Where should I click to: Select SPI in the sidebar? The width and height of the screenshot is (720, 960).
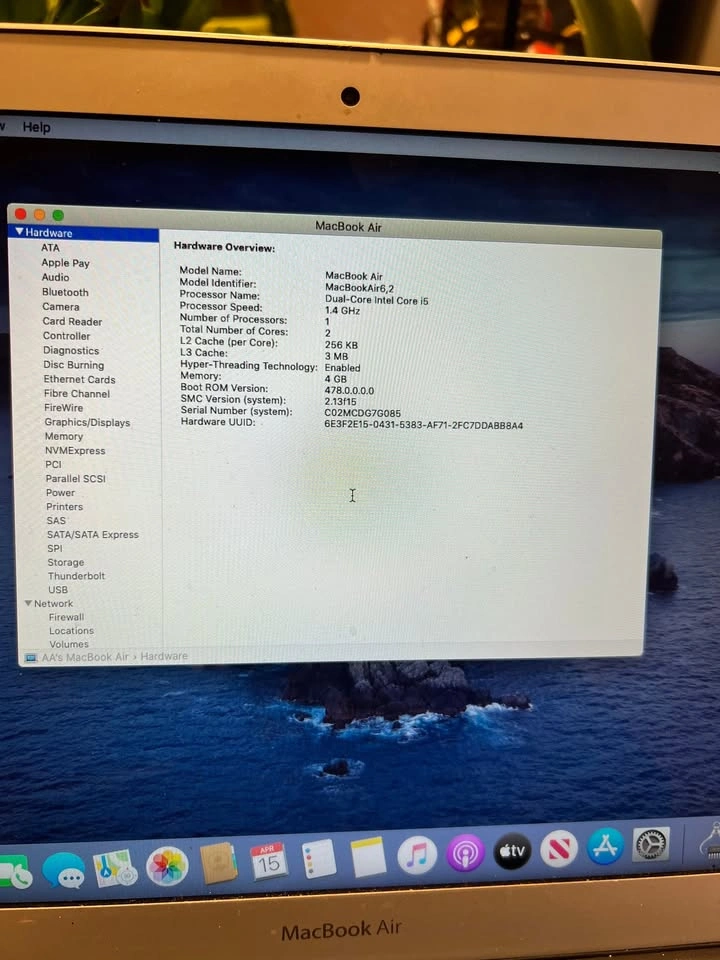tap(54, 549)
